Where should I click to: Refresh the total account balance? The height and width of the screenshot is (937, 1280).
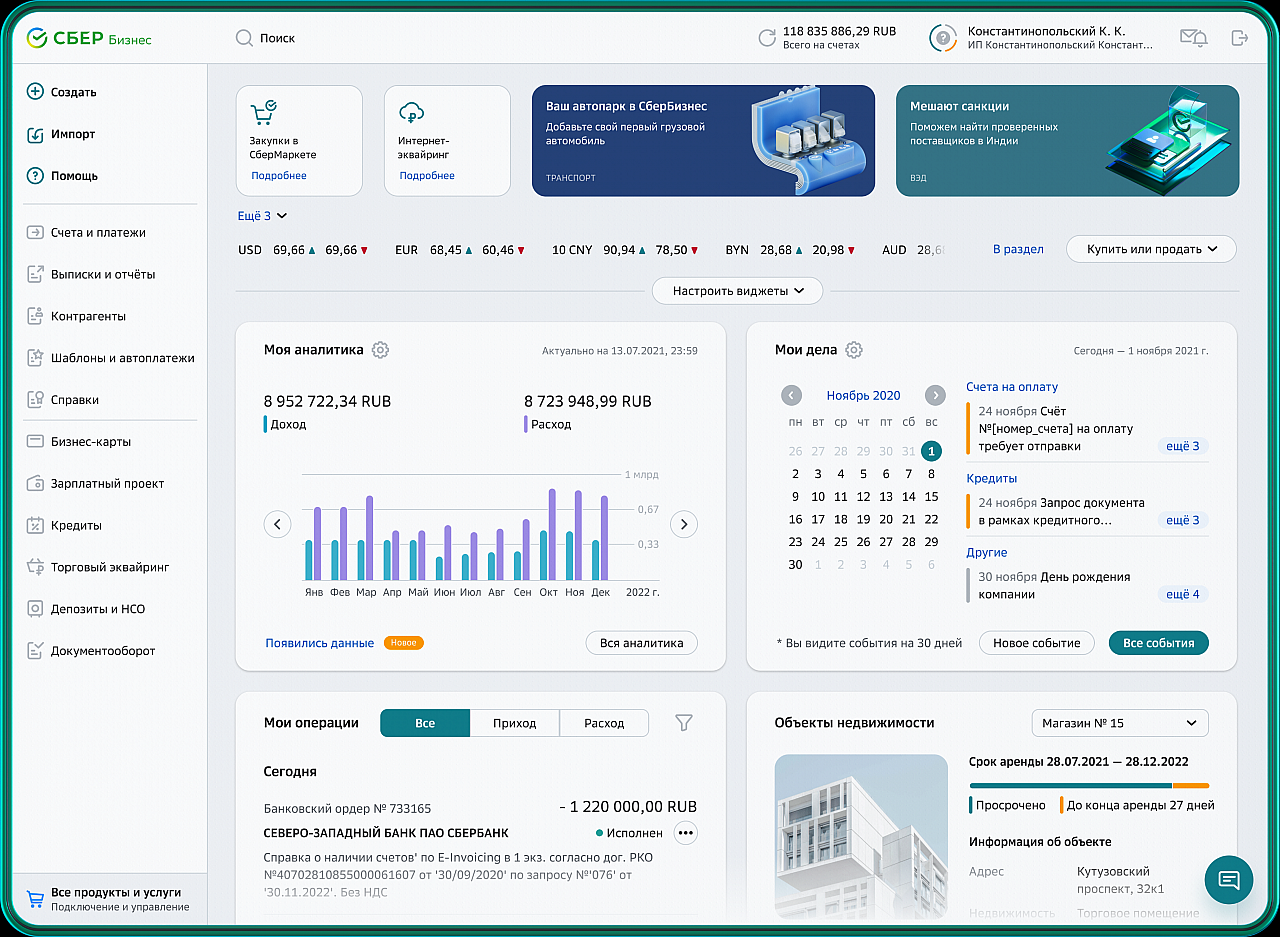(767, 38)
